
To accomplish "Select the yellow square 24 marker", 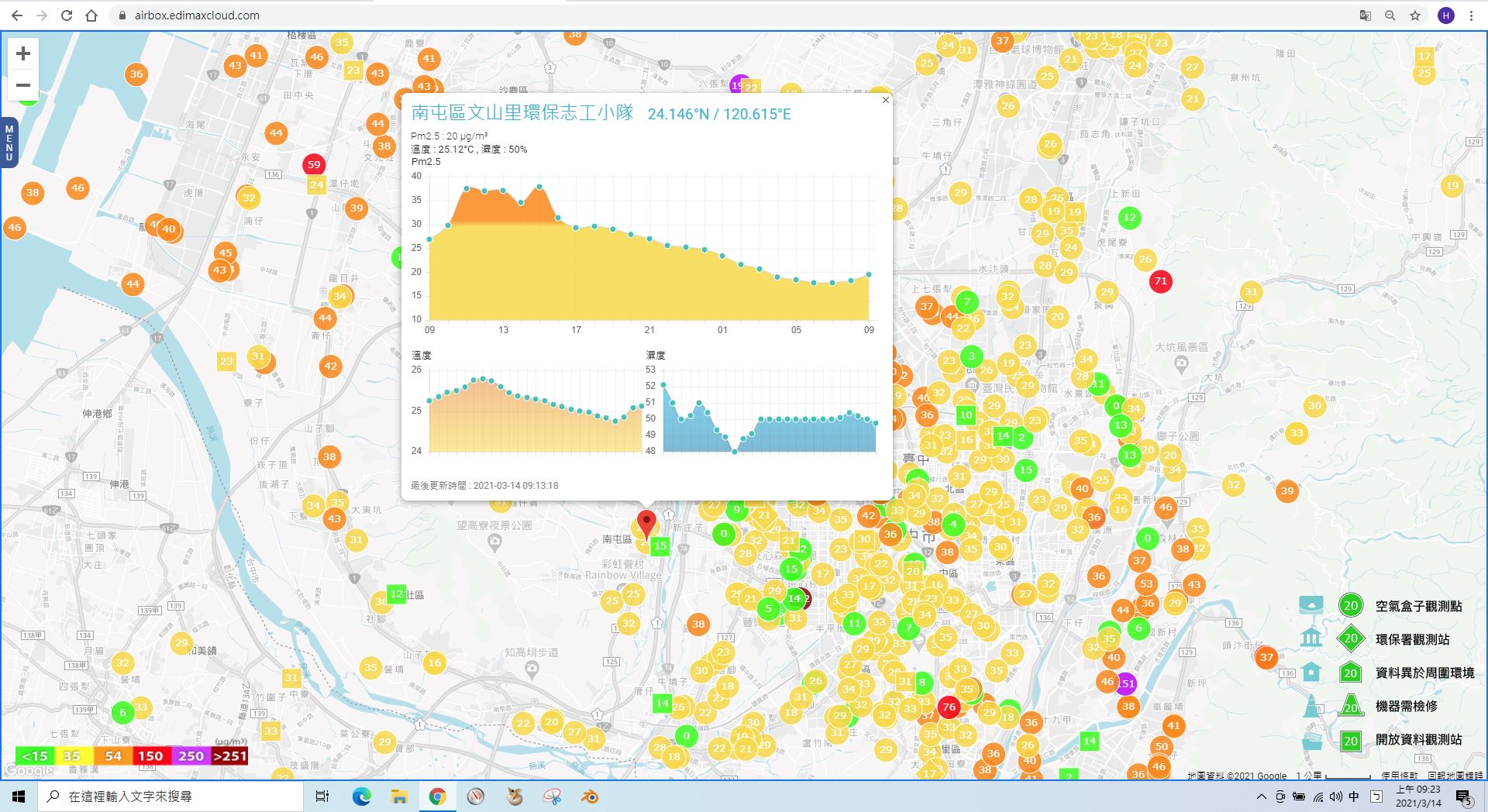I will point(316,184).
